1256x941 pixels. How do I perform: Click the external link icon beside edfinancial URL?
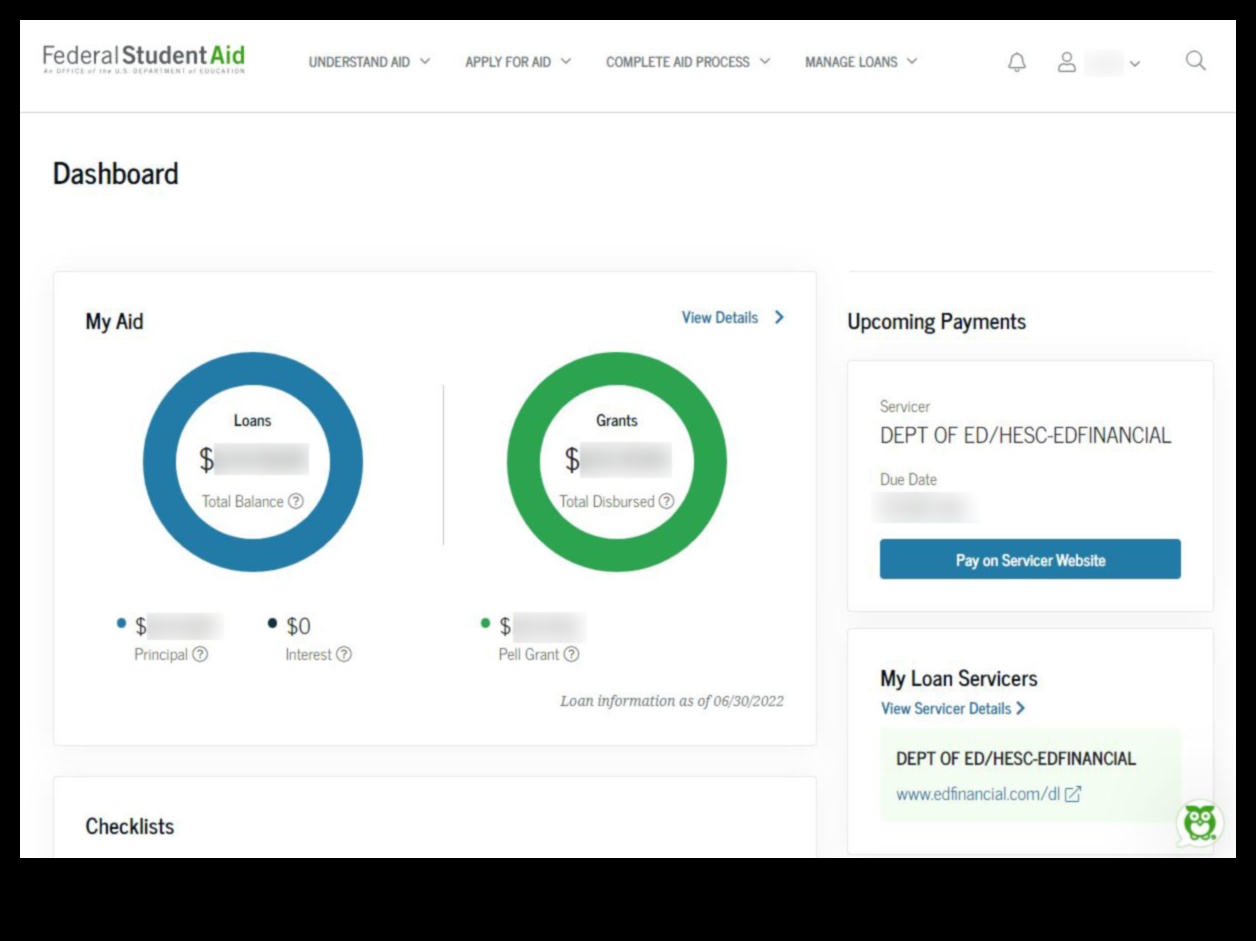click(x=1073, y=794)
